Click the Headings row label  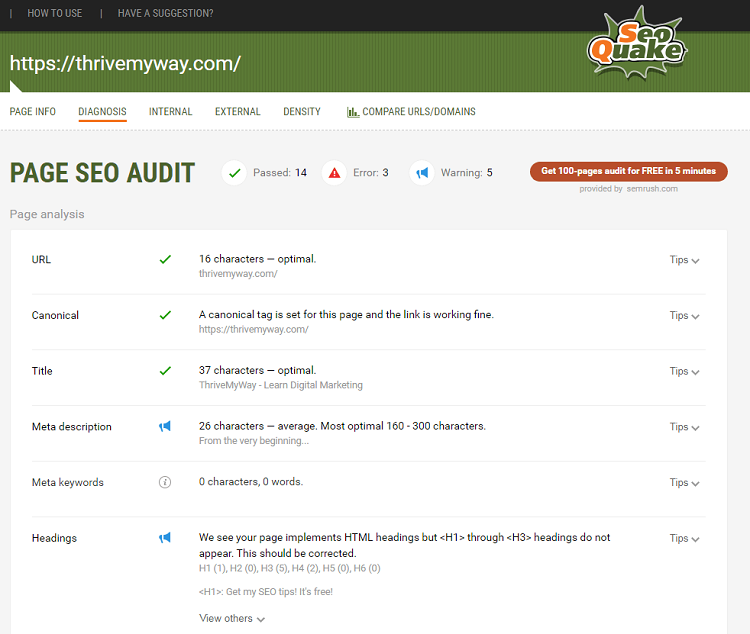click(x=54, y=538)
